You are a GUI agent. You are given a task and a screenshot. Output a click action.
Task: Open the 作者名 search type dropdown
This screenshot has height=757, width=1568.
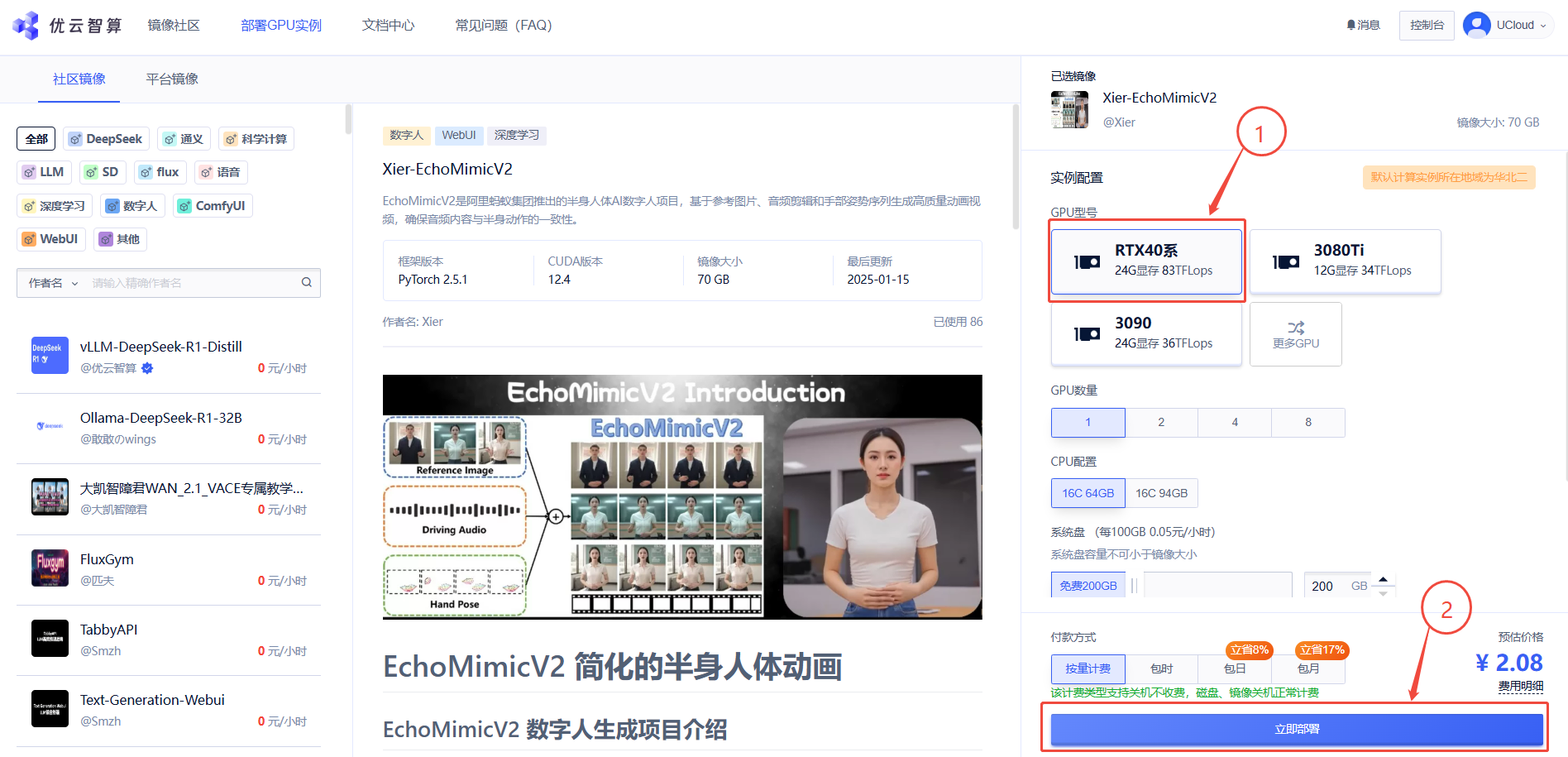click(x=53, y=283)
